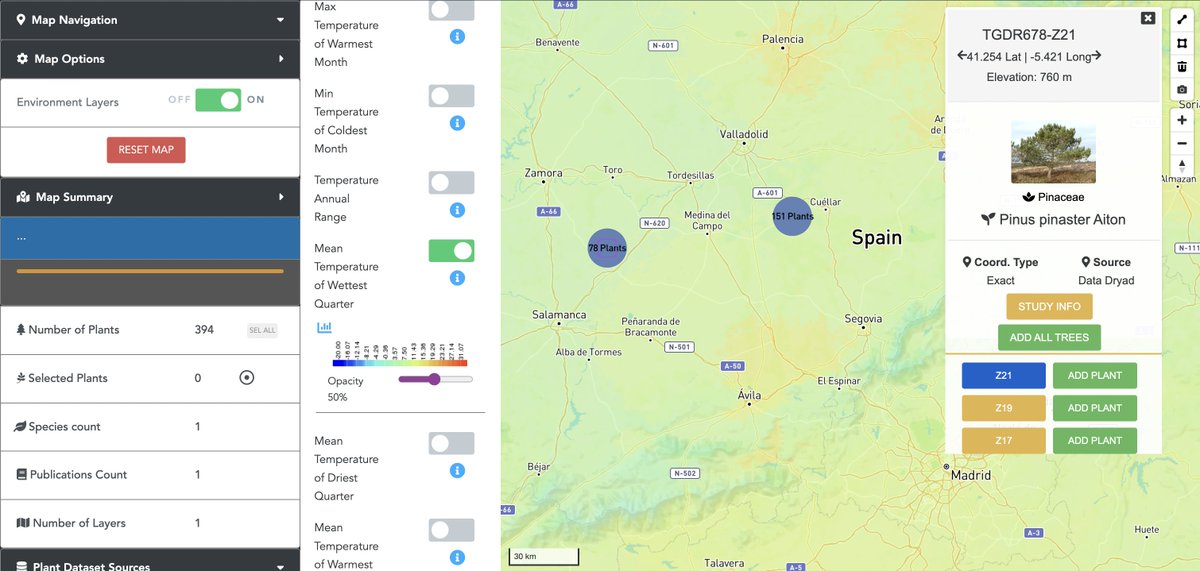Enable Mean Temperature of Warmest Quarter layer
This screenshot has width=1200, height=571.
point(451,530)
